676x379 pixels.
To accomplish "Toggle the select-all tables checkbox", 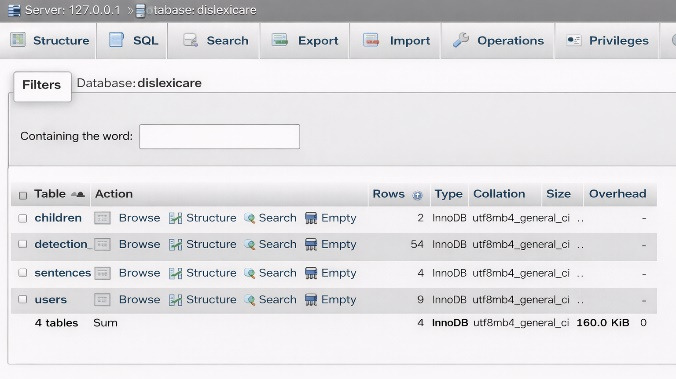I will [x=23, y=196].
